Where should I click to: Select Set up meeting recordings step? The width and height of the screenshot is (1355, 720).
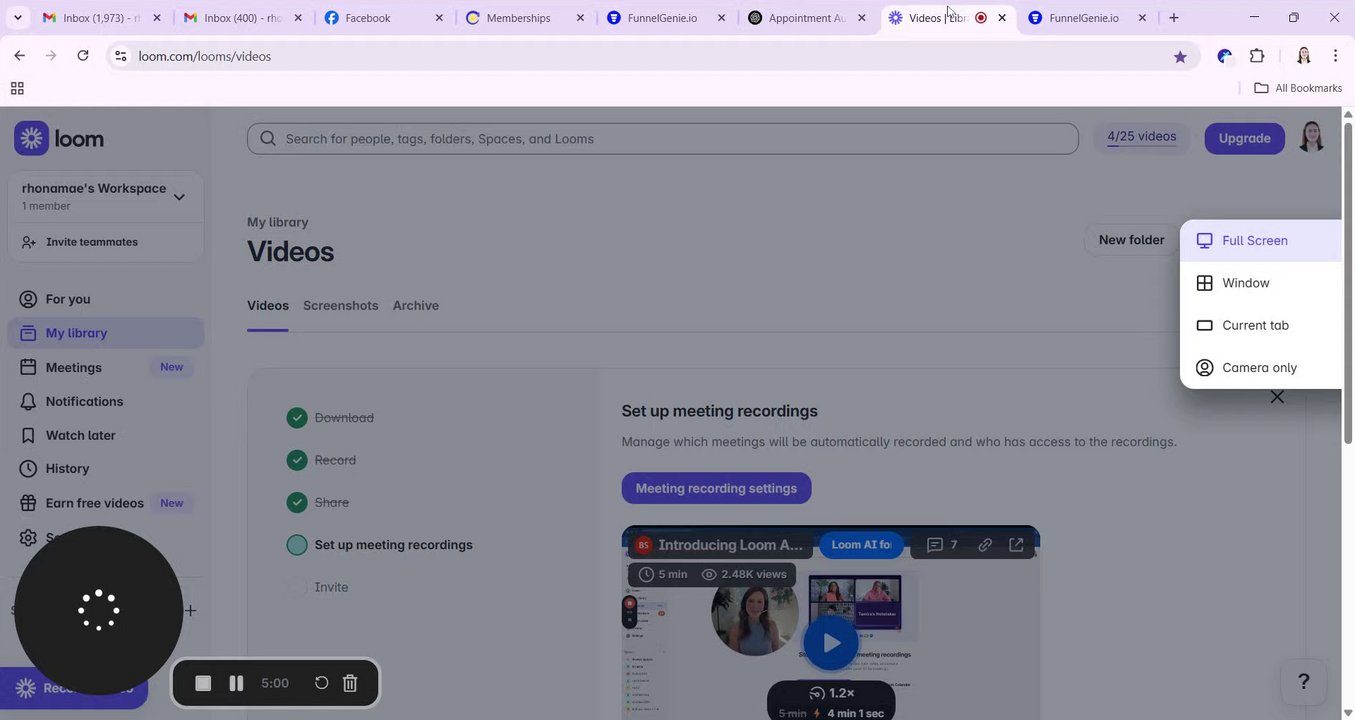(x=380, y=545)
